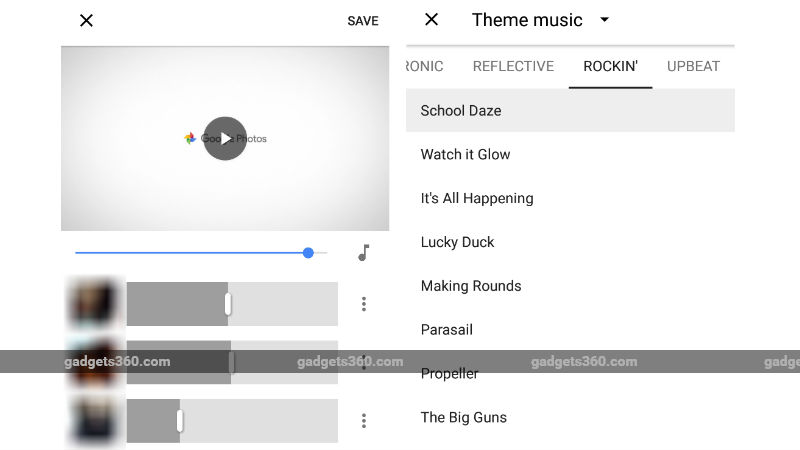Switch to the Upbeat music tab

point(693,67)
